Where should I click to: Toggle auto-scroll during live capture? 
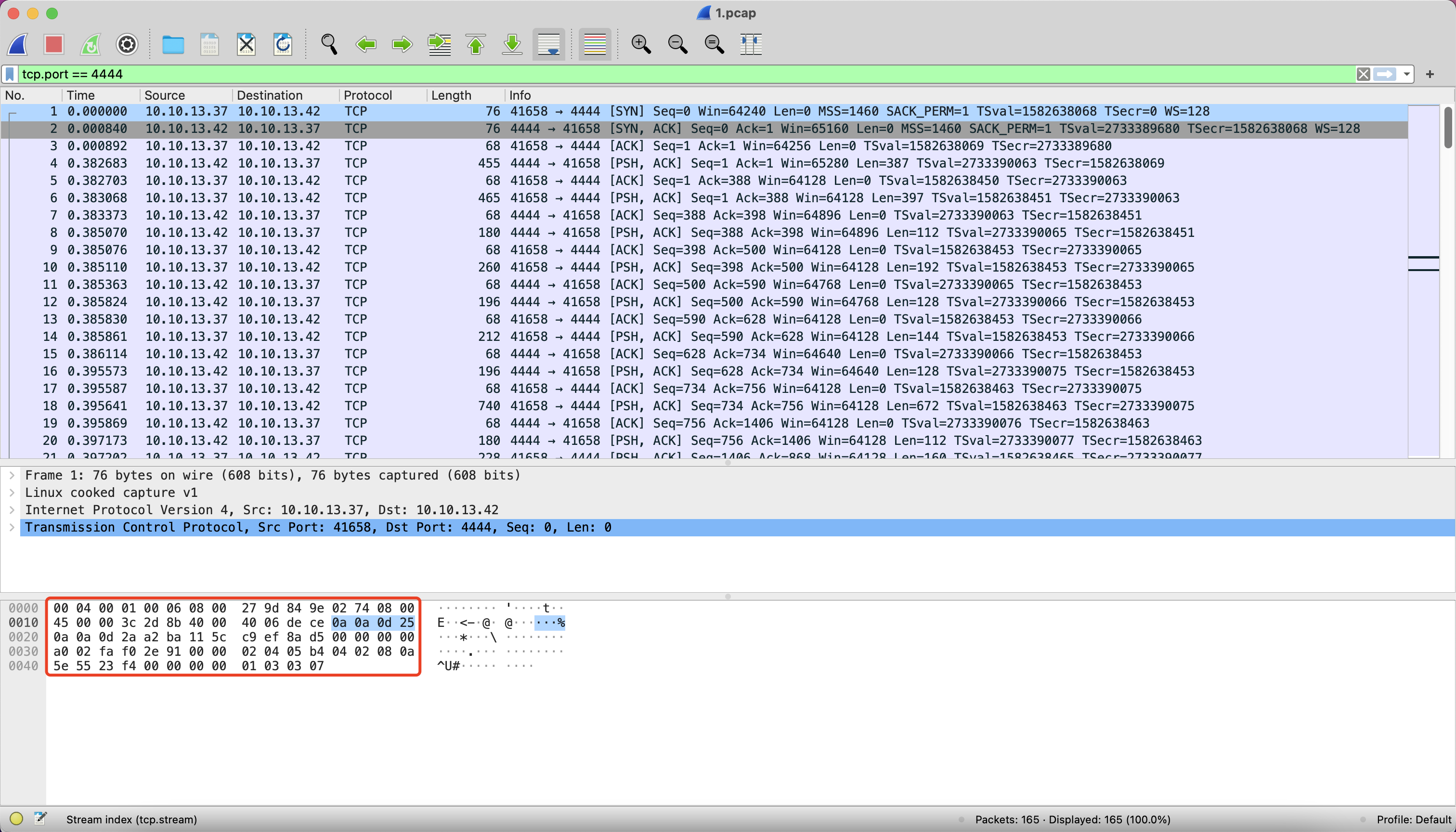(548, 44)
